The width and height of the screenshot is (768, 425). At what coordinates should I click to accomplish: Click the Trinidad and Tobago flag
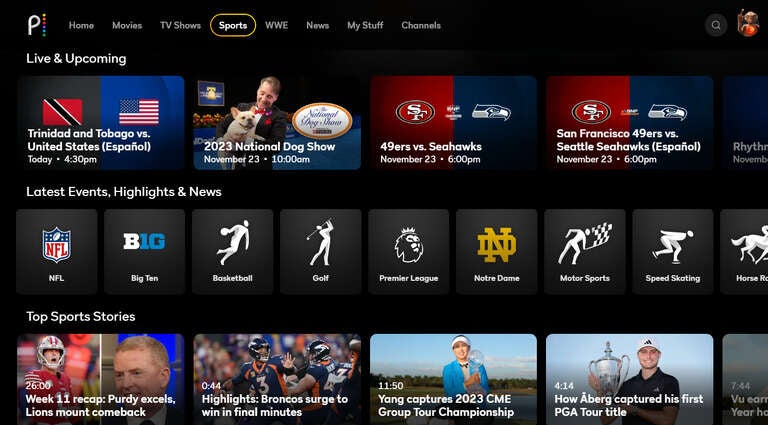62,112
